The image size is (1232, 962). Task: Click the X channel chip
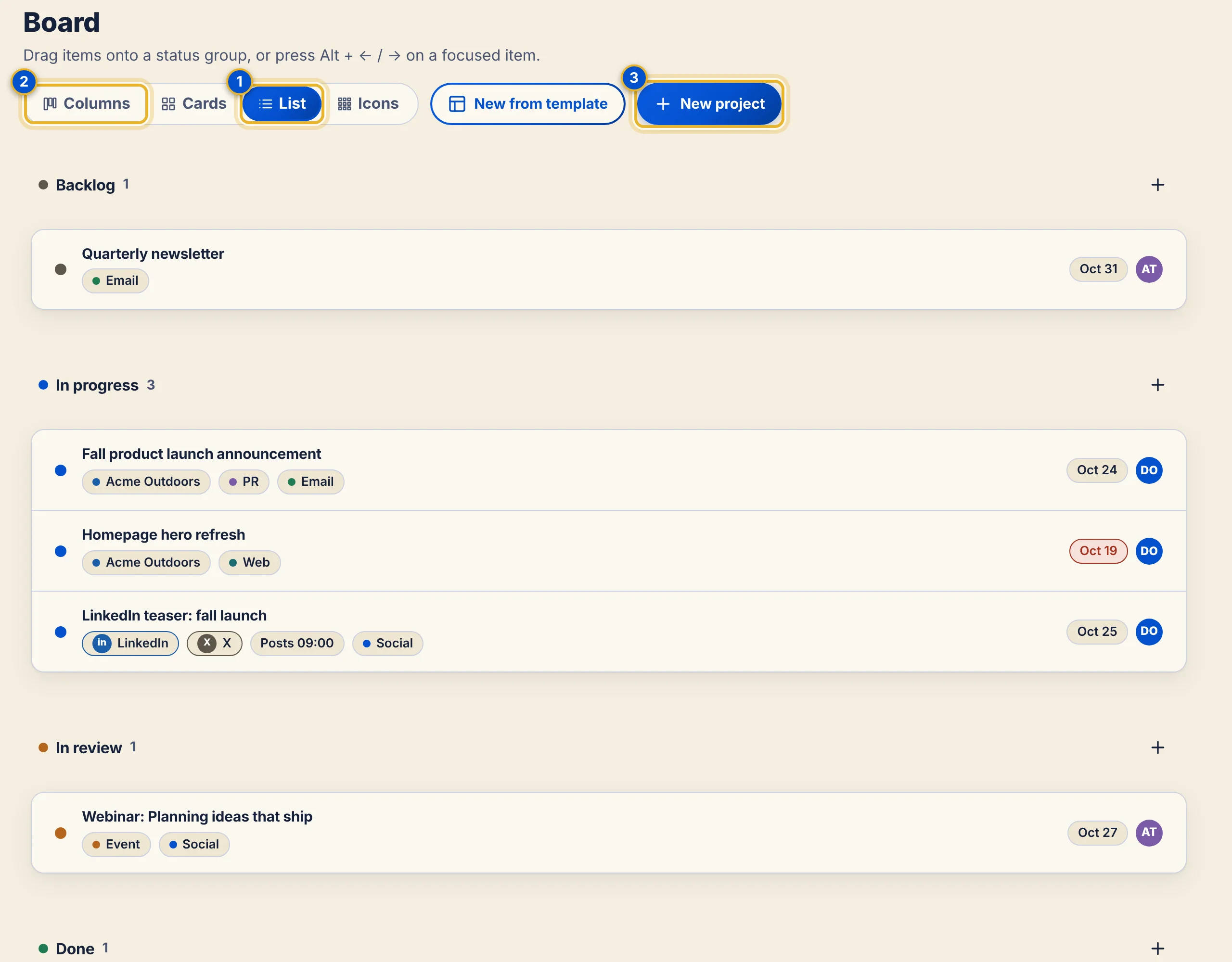pos(214,644)
